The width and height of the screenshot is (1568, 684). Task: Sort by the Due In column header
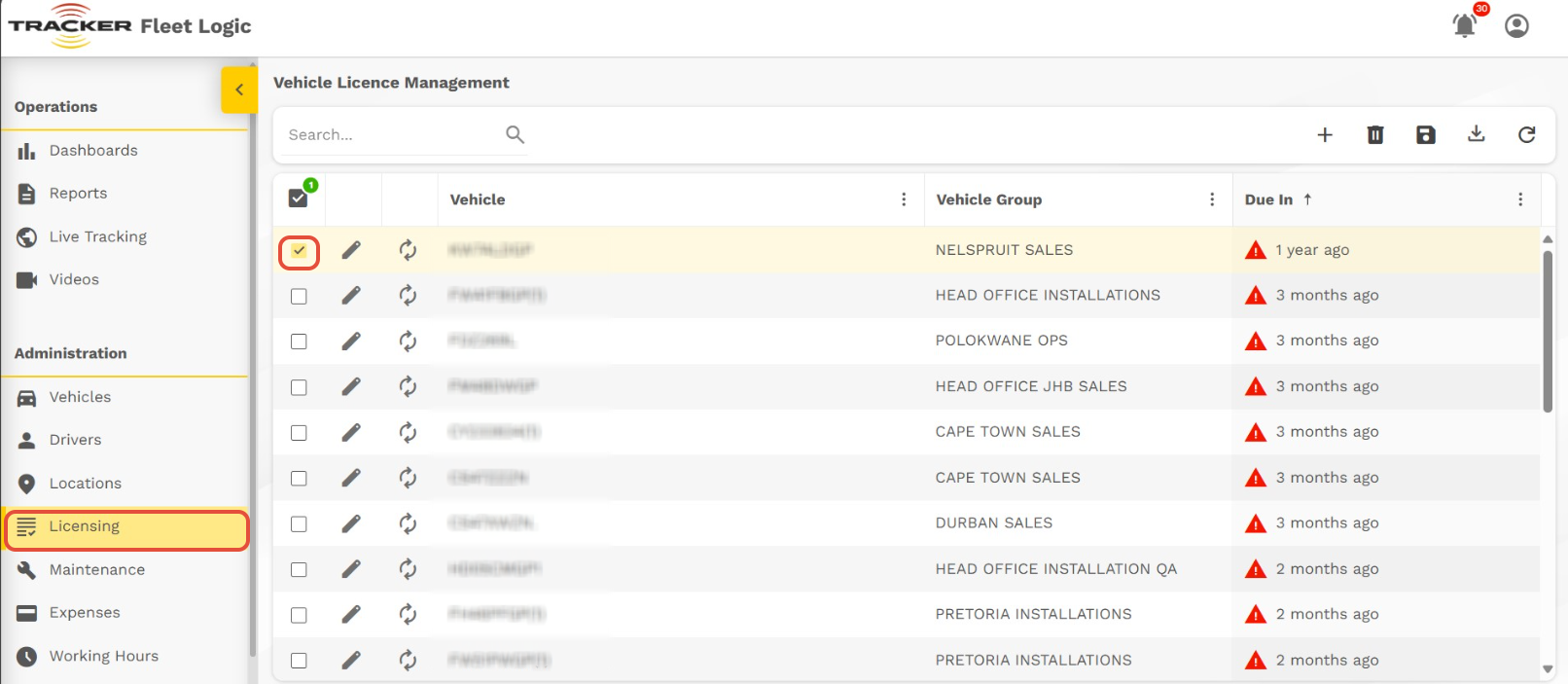(1268, 199)
